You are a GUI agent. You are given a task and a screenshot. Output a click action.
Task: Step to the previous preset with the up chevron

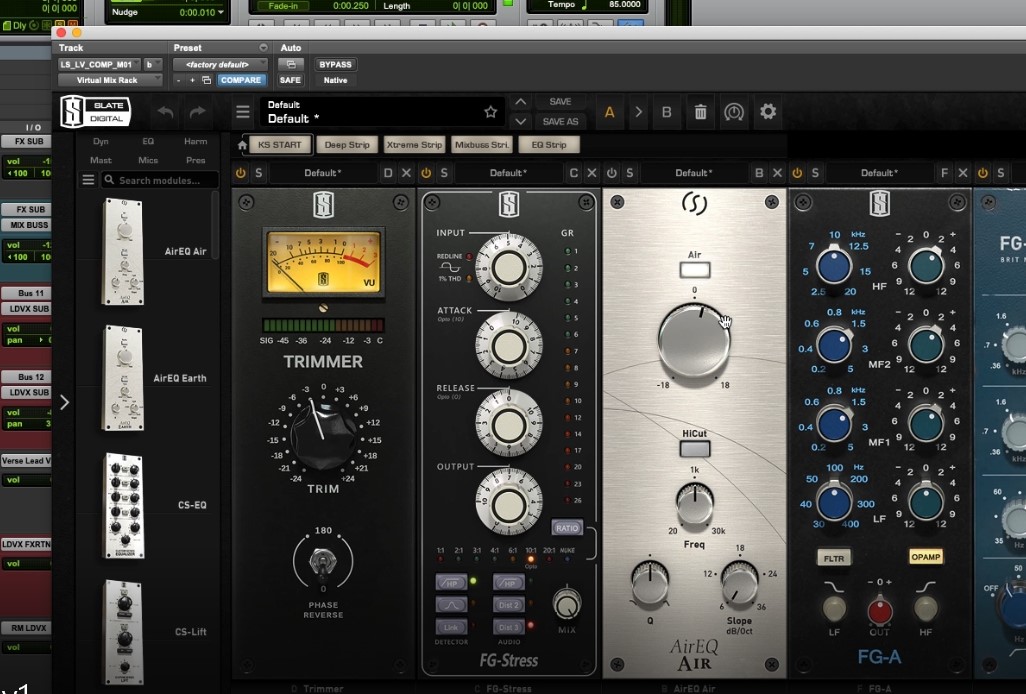click(x=520, y=102)
